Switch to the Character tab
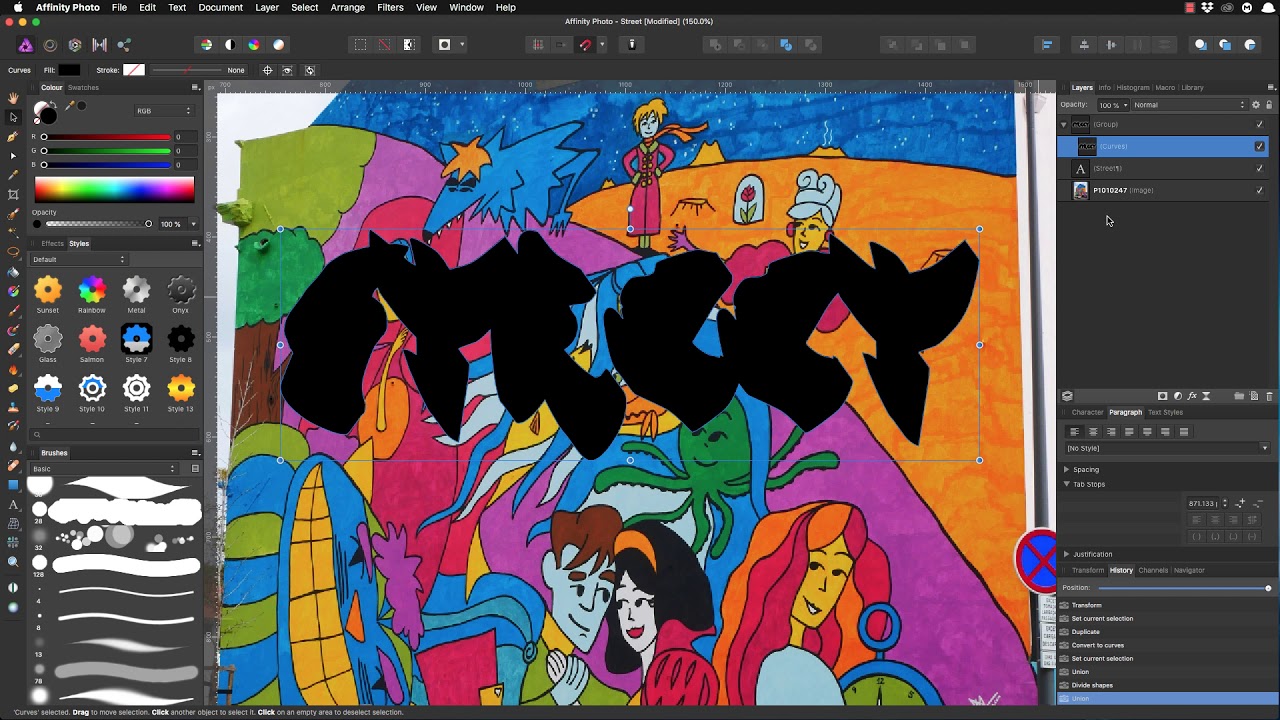 click(x=1087, y=412)
